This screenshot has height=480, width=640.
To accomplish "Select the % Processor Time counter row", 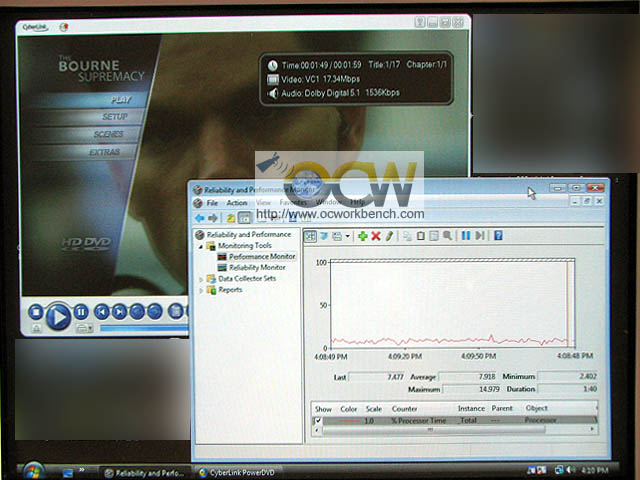I will pyautogui.click(x=455, y=420).
